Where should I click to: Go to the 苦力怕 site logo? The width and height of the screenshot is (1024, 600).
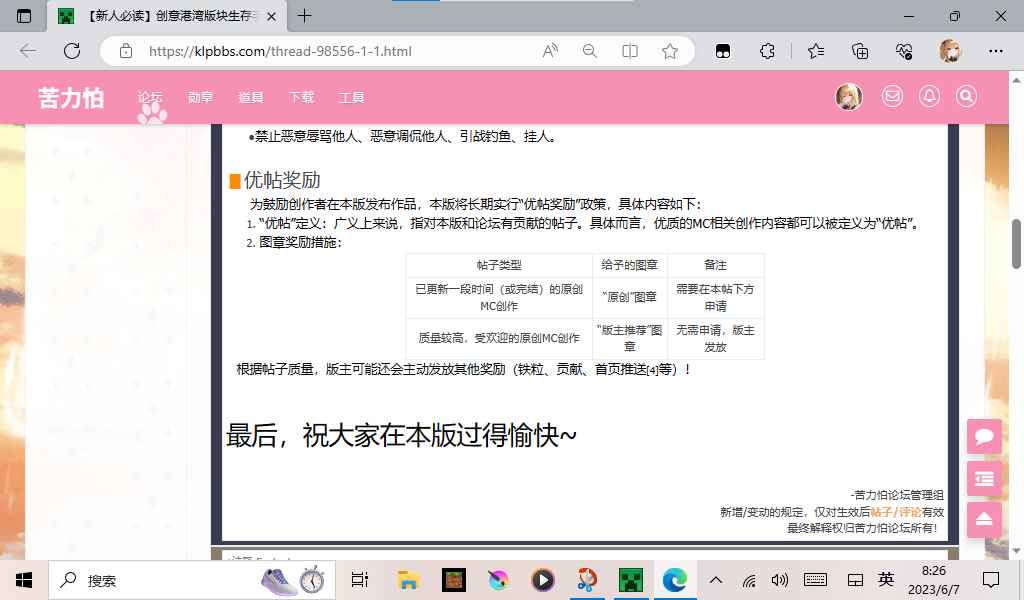click(71, 97)
